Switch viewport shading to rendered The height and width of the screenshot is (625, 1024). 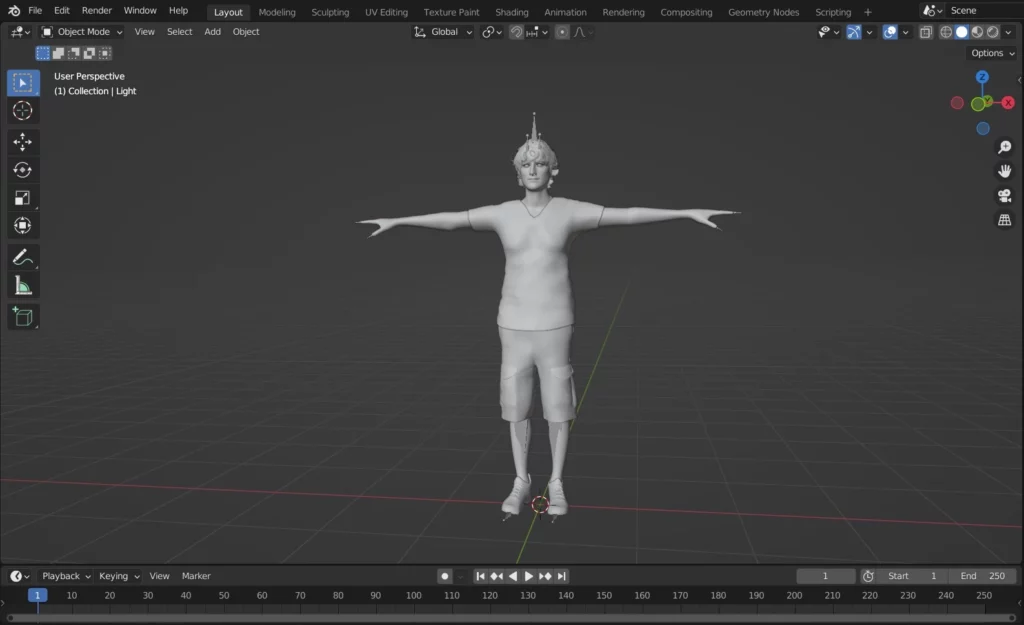point(993,32)
